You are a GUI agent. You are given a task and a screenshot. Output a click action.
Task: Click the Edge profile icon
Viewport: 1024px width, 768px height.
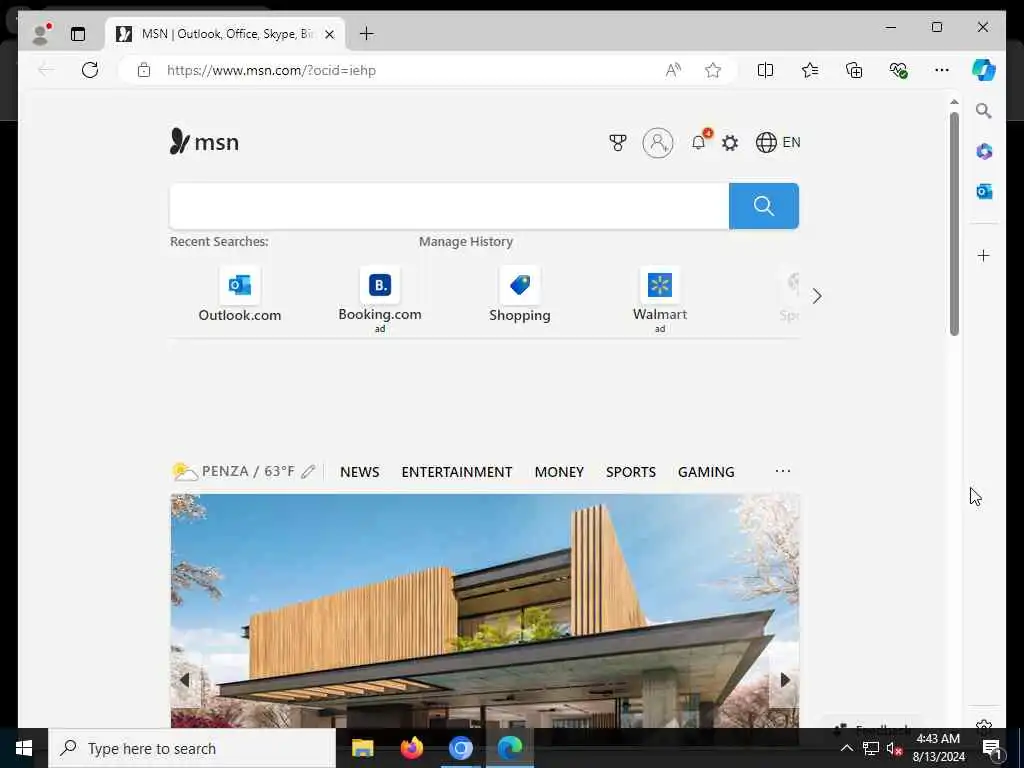tap(40, 34)
